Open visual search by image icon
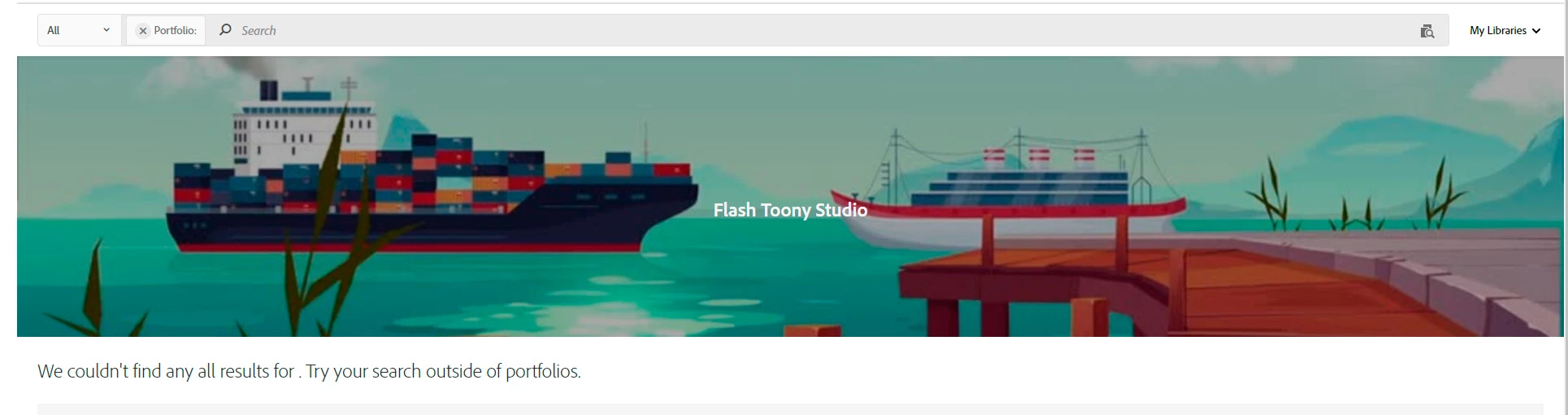This screenshot has width=1568, height=415. (x=1427, y=31)
